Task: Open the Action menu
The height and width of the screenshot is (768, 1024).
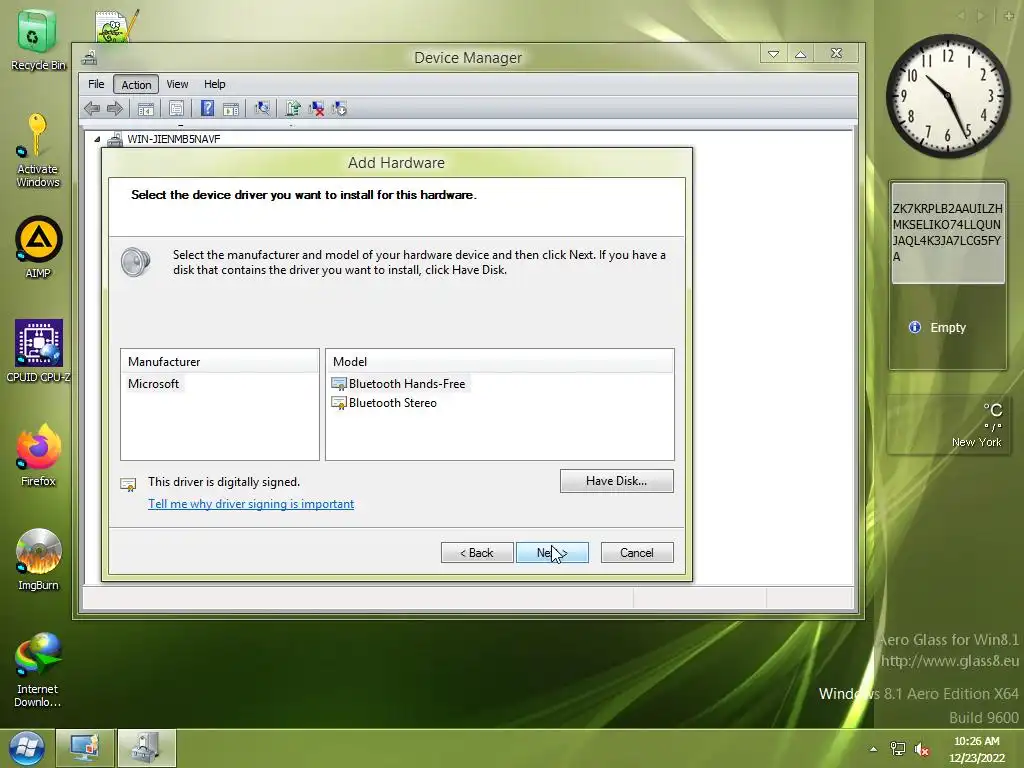Action: [x=136, y=84]
